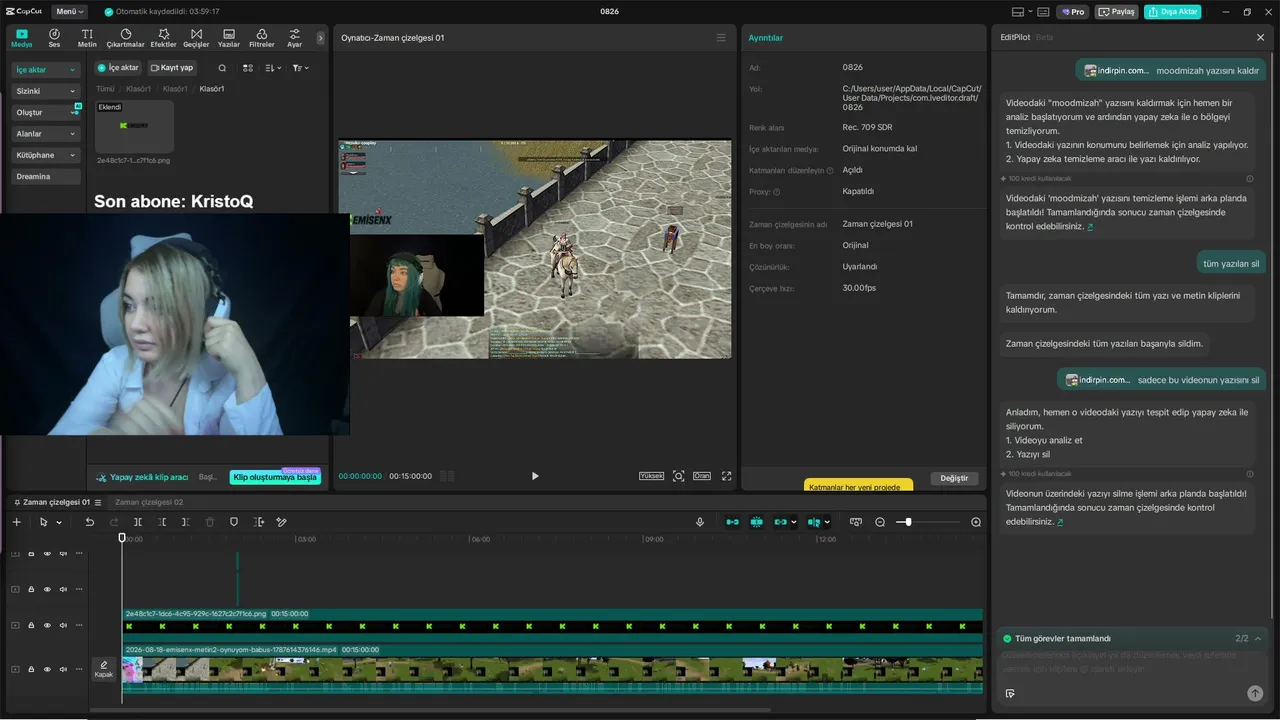Click the Kayıt yap record button
This screenshot has width=1280, height=720.
(173, 68)
